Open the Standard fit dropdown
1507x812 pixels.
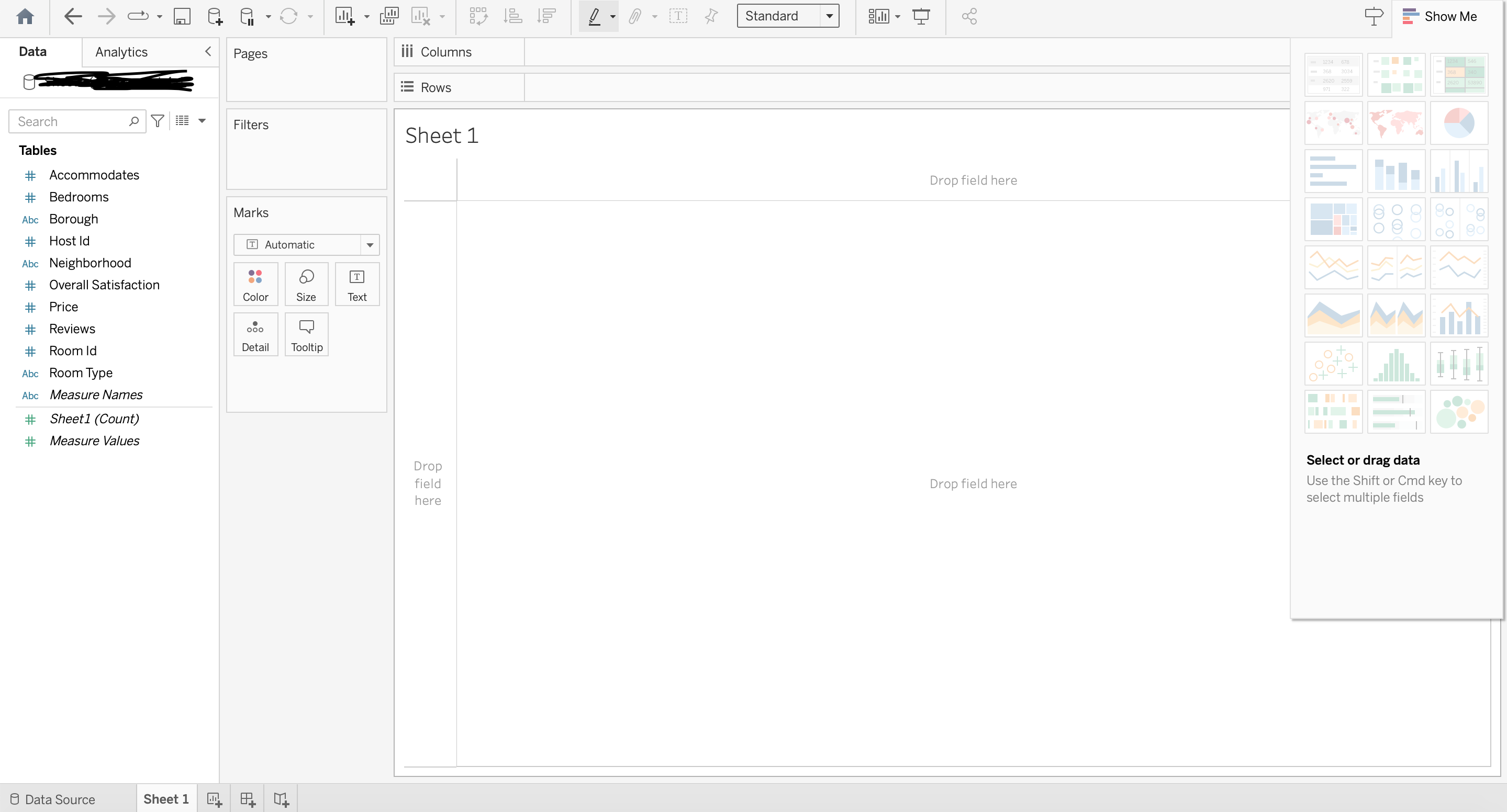pyautogui.click(x=787, y=16)
